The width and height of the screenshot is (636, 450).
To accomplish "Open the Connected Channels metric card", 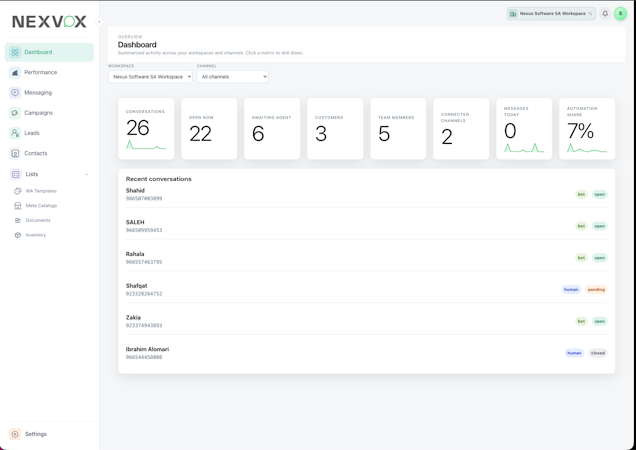I will pyautogui.click(x=461, y=129).
